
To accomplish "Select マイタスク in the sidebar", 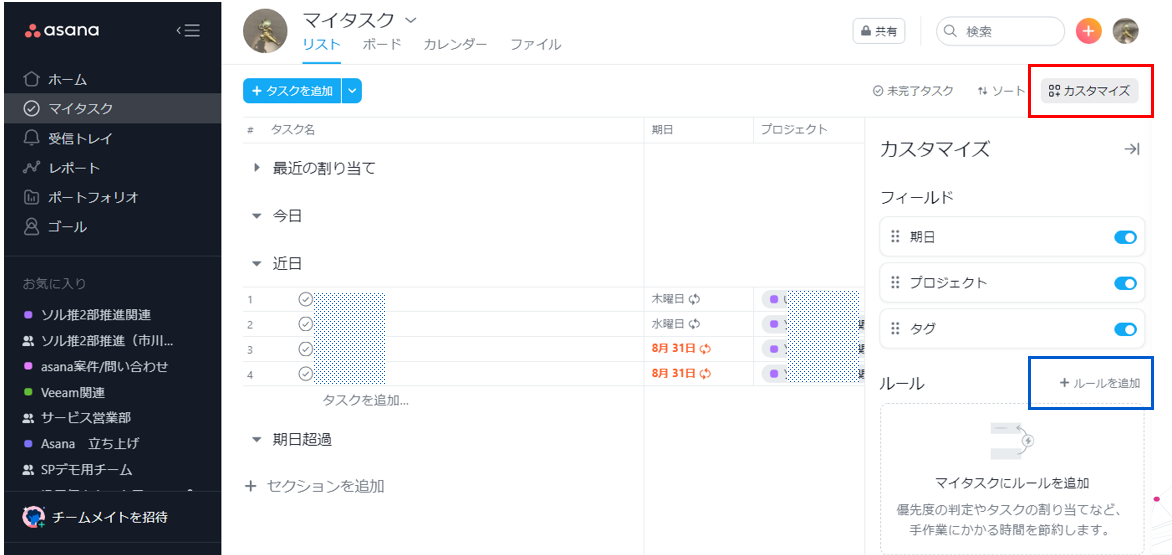I will (112, 108).
